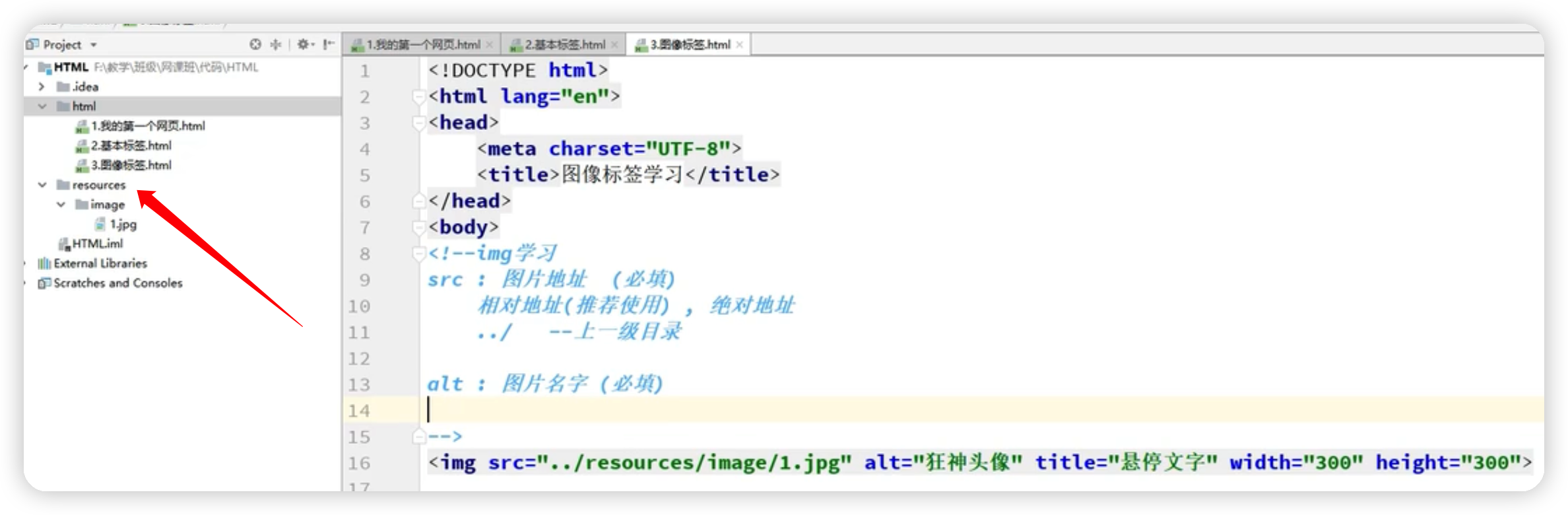Viewport: 1568px width, 515px height.
Task: Click the collapse-all icon in Project toolbar
Action: click(276, 44)
